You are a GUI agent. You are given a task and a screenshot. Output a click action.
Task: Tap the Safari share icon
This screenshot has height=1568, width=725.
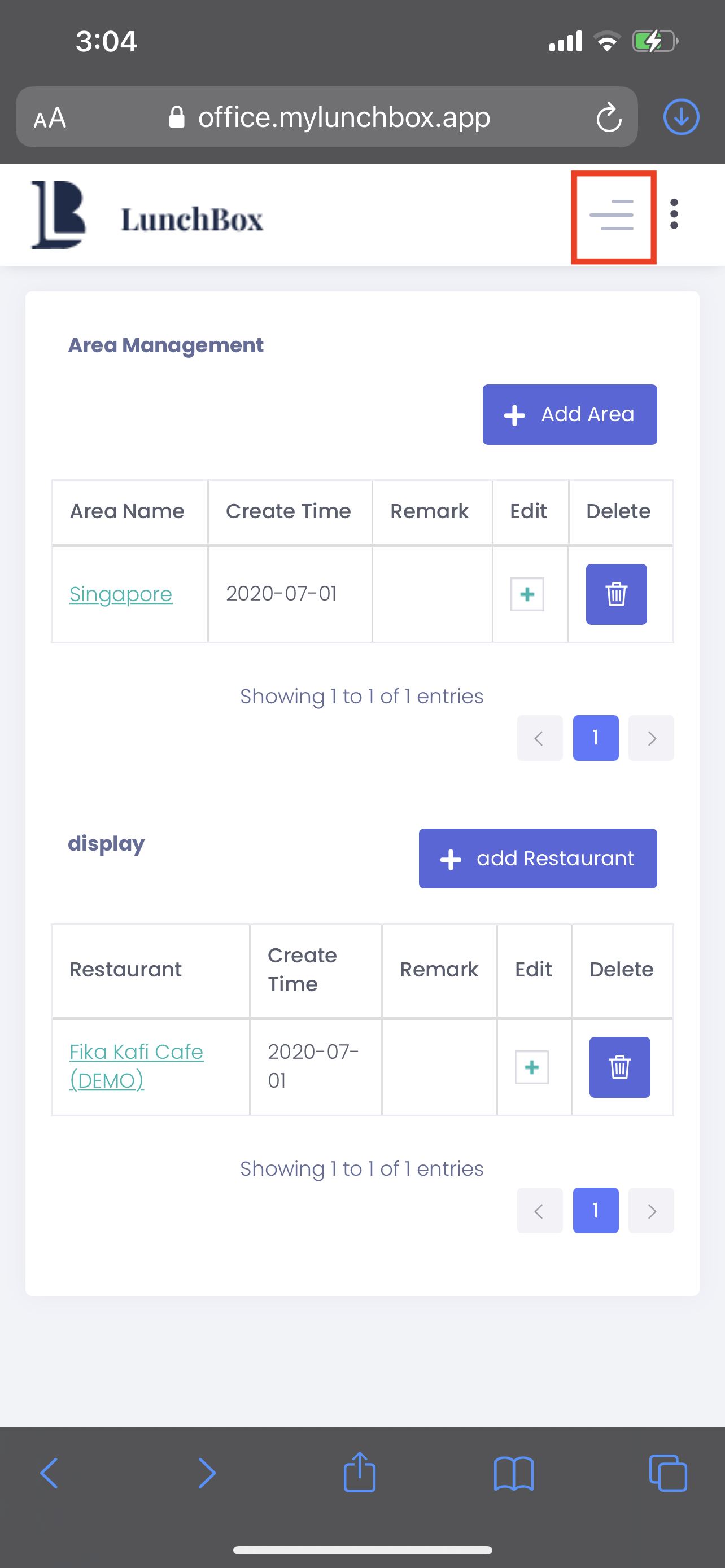coord(360,1473)
